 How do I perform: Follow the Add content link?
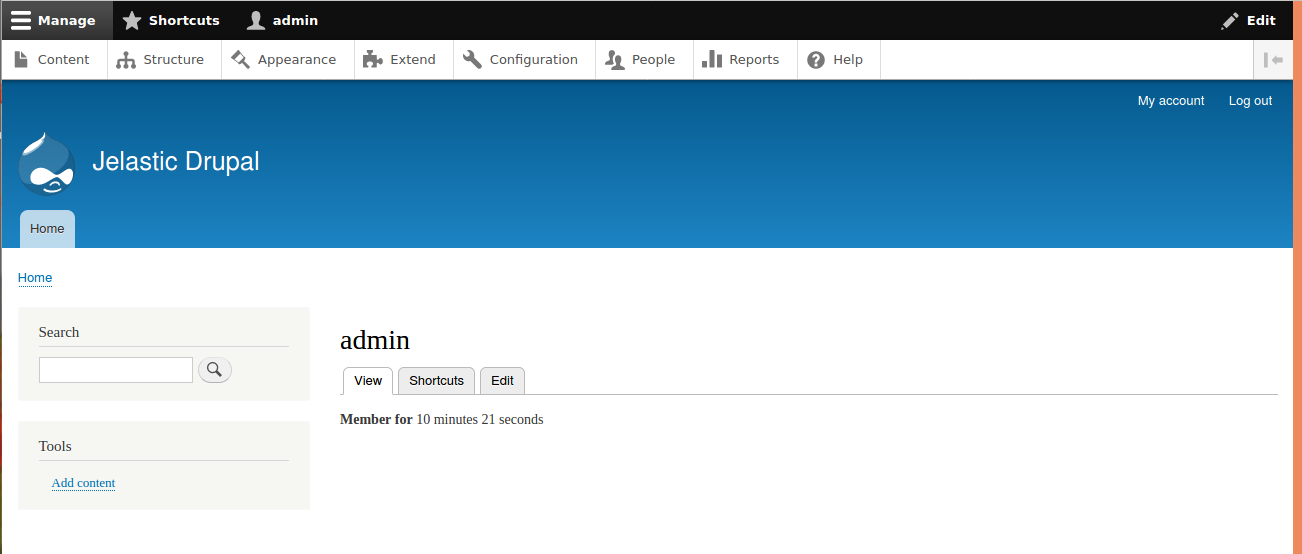click(x=83, y=483)
